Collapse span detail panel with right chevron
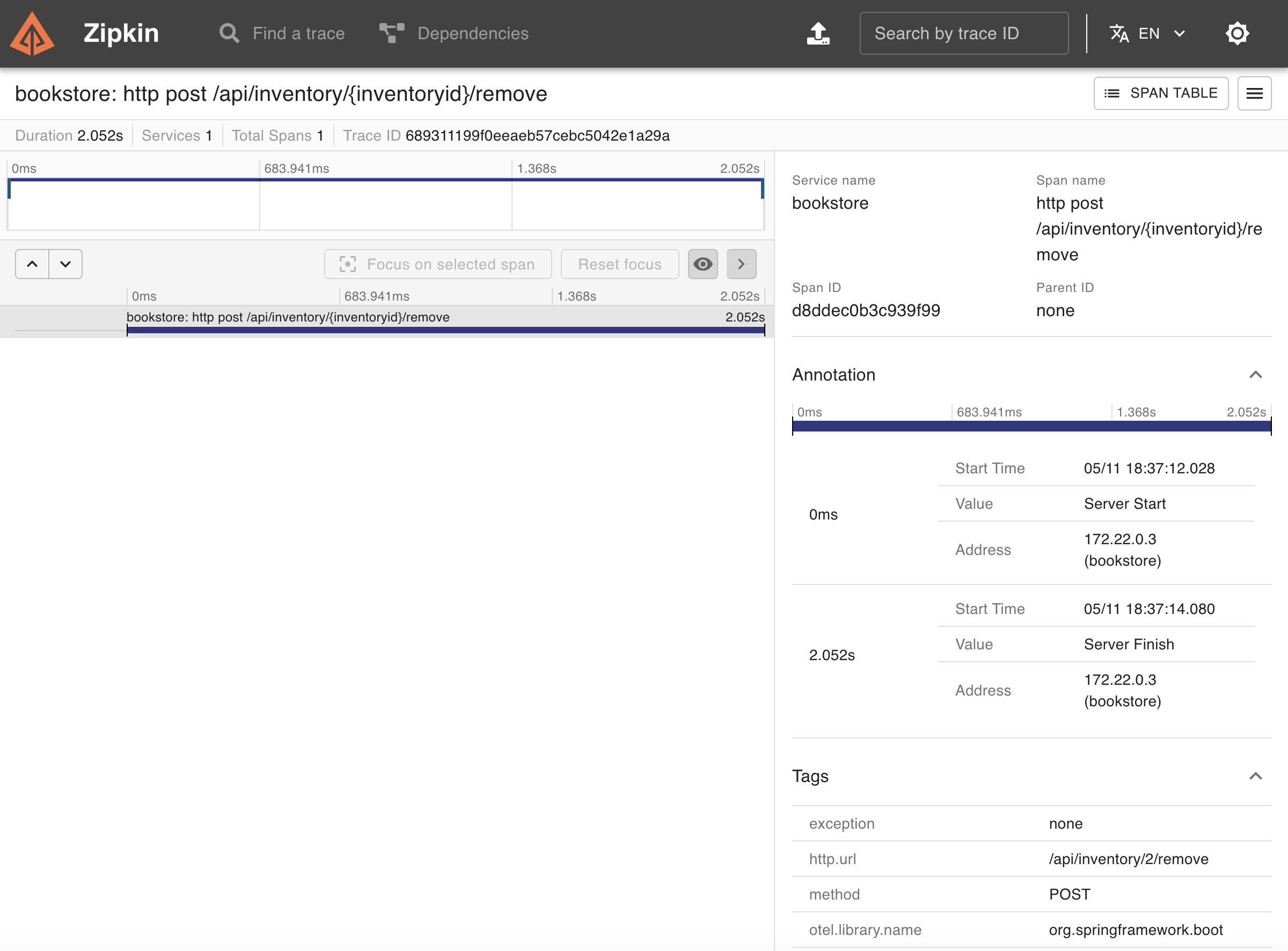The image size is (1288, 951). [x=741, y=264]
